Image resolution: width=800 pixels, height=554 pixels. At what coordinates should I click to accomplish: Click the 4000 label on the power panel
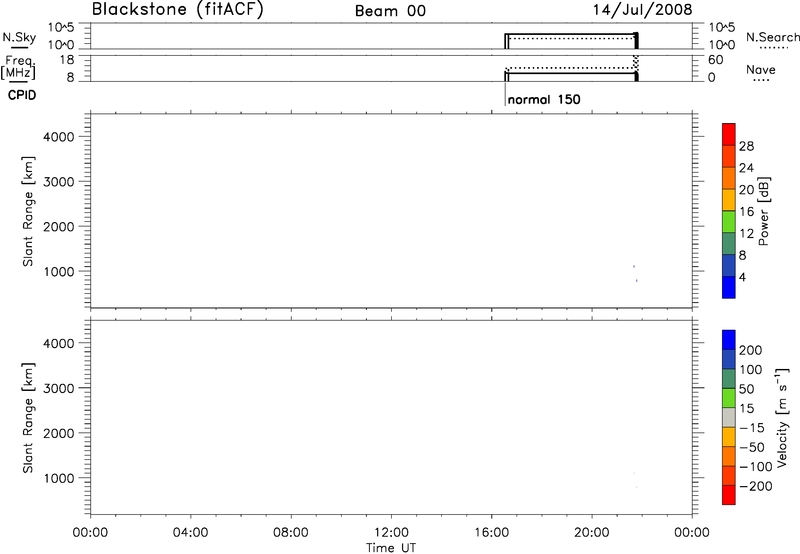coord(58,137)
